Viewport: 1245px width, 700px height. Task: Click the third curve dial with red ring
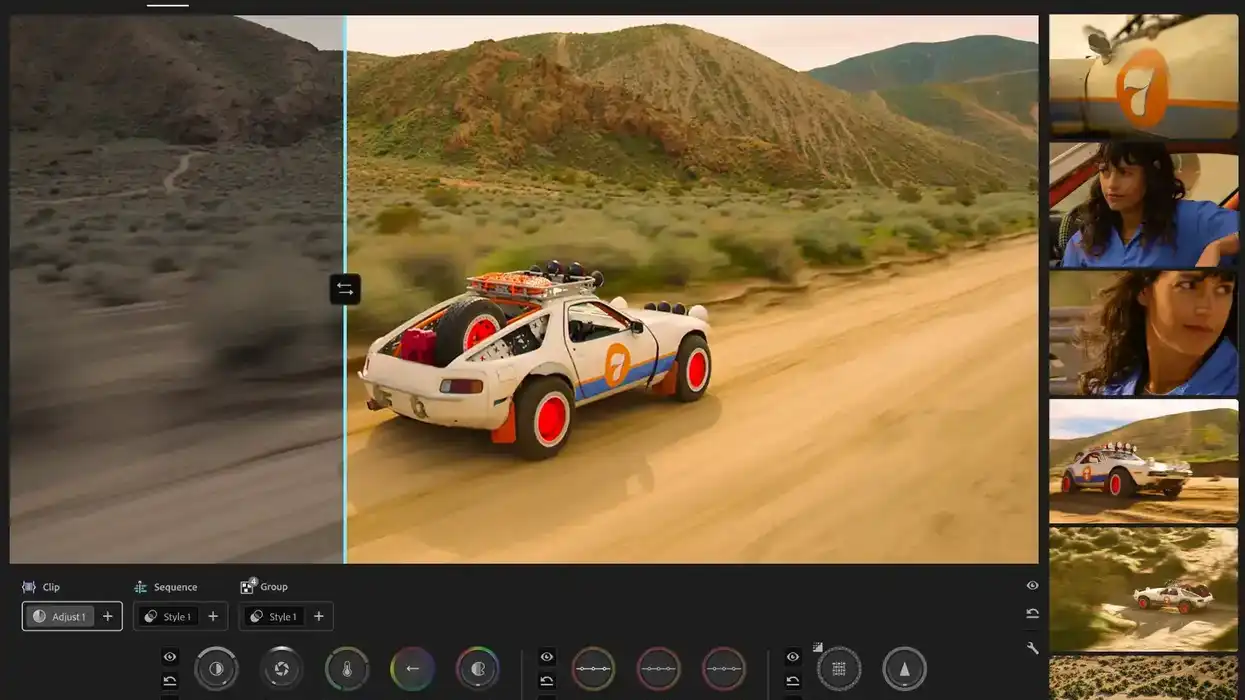(x=724, y=669)
